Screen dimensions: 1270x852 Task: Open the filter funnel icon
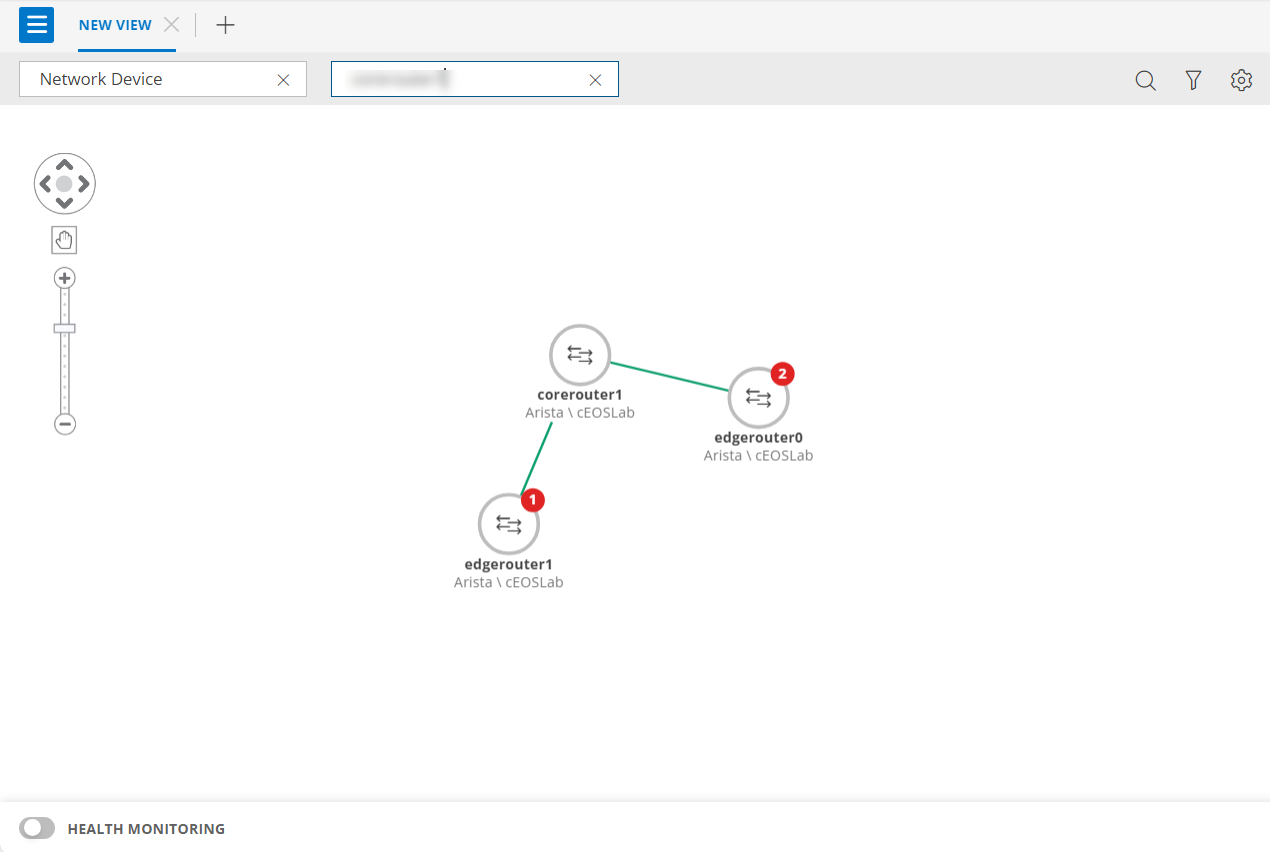pyautogui.click(x=1193, y=80)
